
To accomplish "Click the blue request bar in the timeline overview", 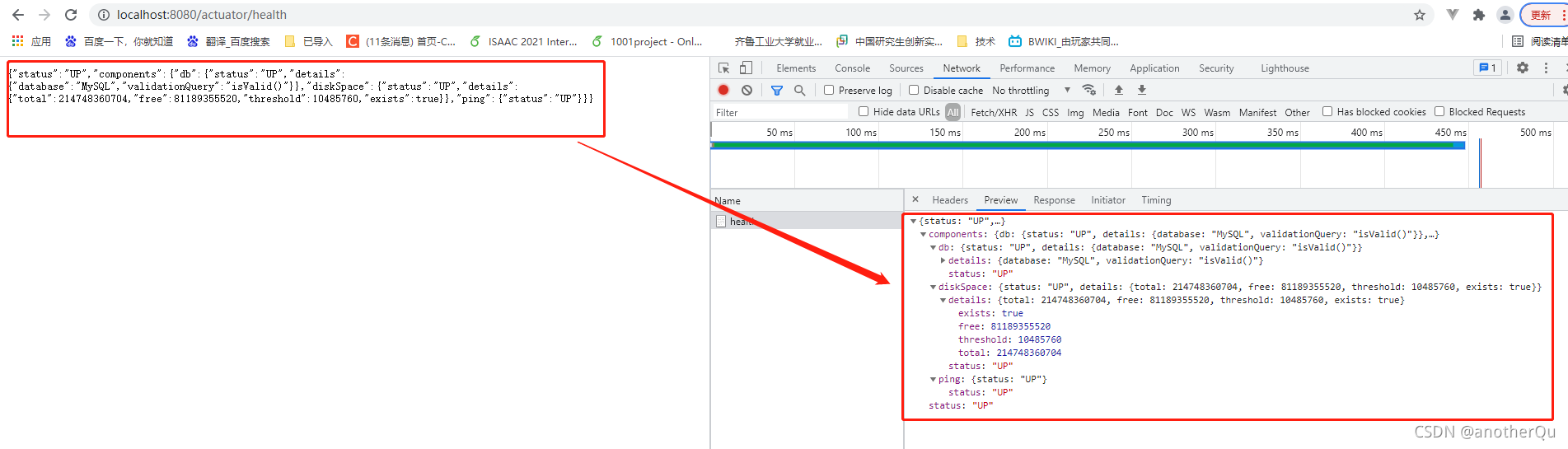I will [x=1088, y=145].
